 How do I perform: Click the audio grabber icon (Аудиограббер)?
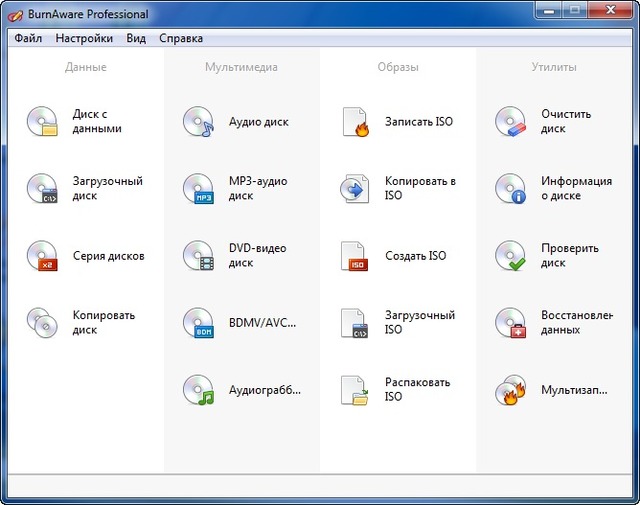[x=198, y=389]
